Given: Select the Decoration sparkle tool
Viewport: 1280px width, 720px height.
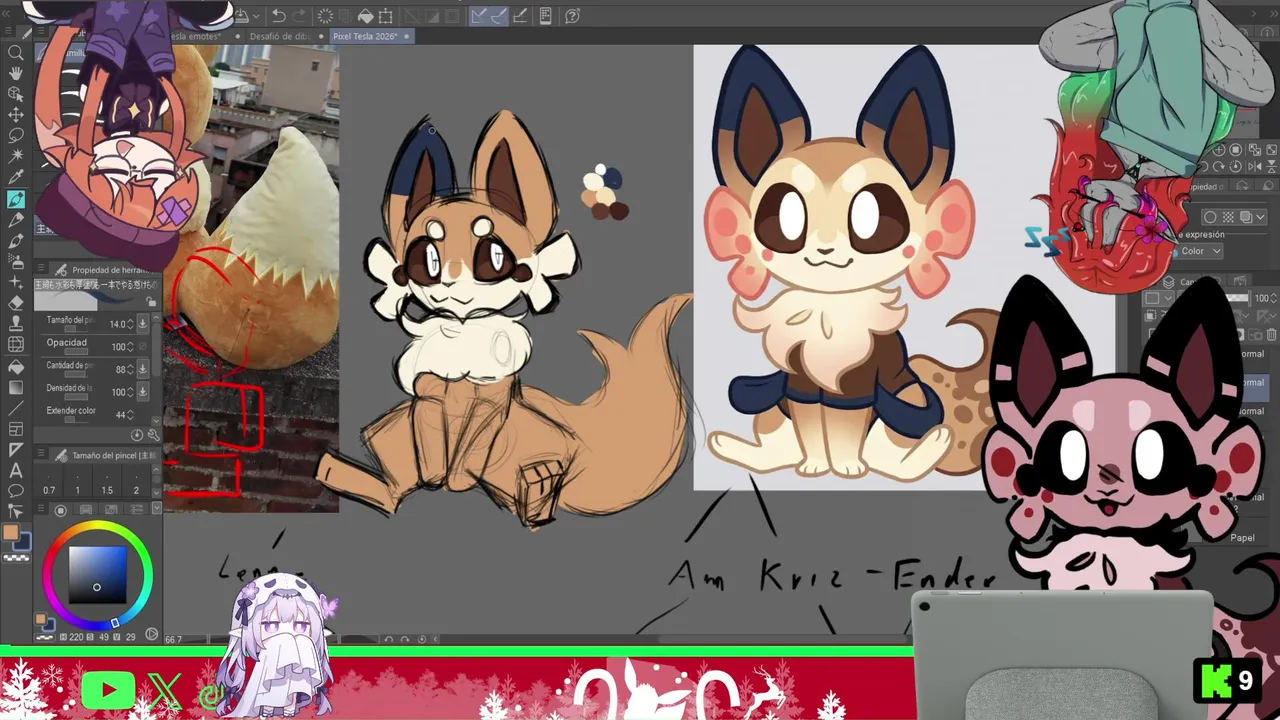Looking at the screenshot, I should pyautogui.click(x=16, y=283).
